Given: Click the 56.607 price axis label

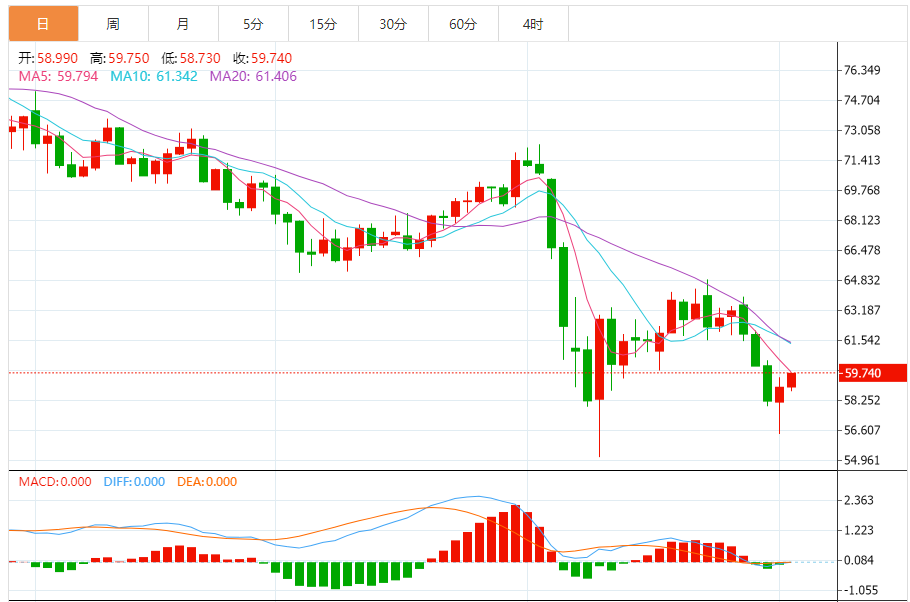Looking at the screenshot, I should [861, 430].
